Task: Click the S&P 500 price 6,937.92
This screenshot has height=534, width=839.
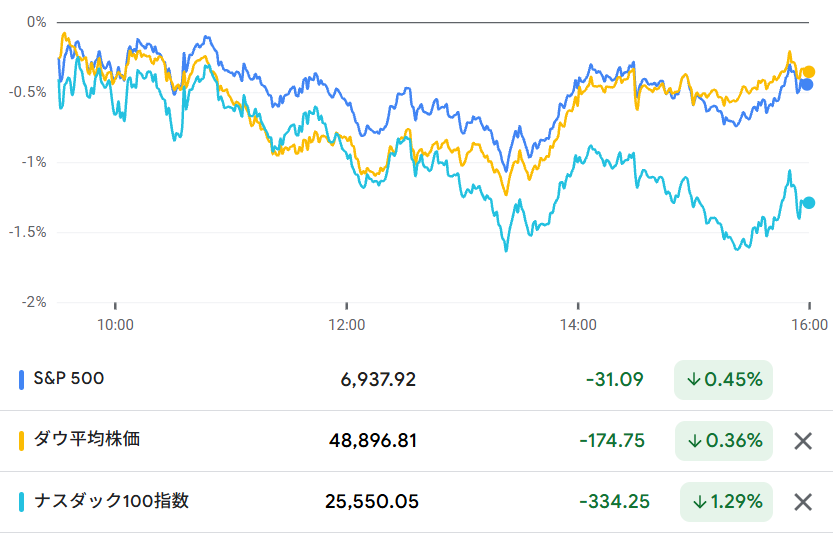Action: click(378, 380)
